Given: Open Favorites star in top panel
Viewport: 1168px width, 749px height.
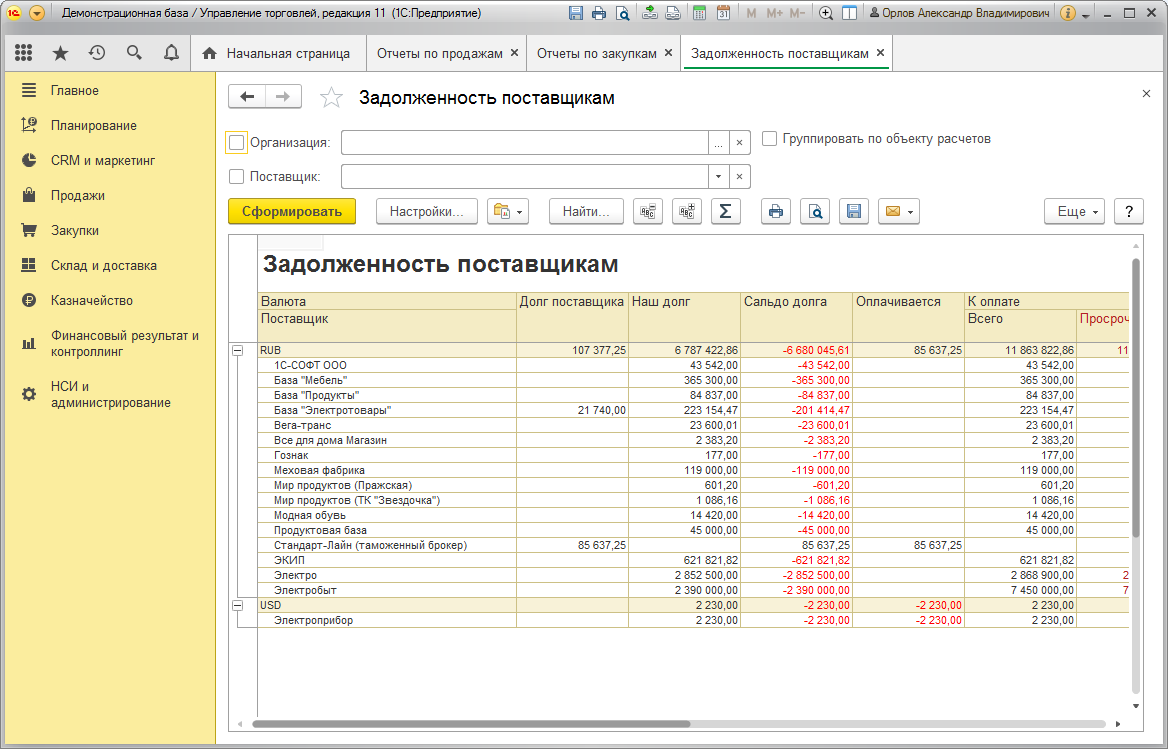Looking at the screenshot, I should [60, 53].
